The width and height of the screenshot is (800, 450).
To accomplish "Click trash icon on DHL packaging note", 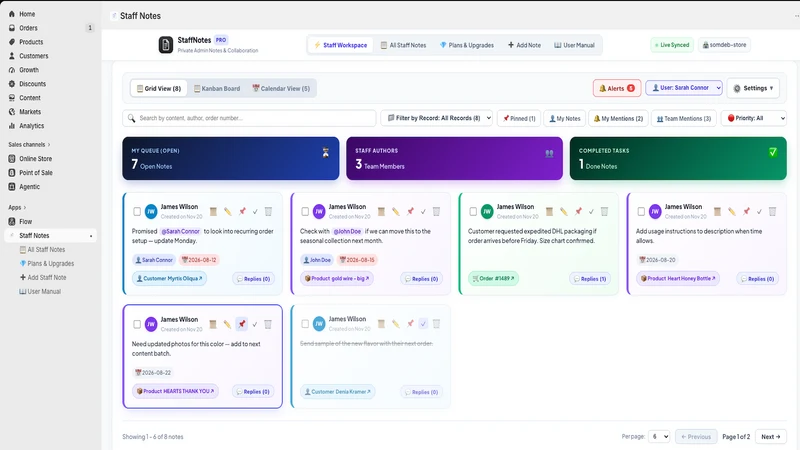I will coord(604,211).
